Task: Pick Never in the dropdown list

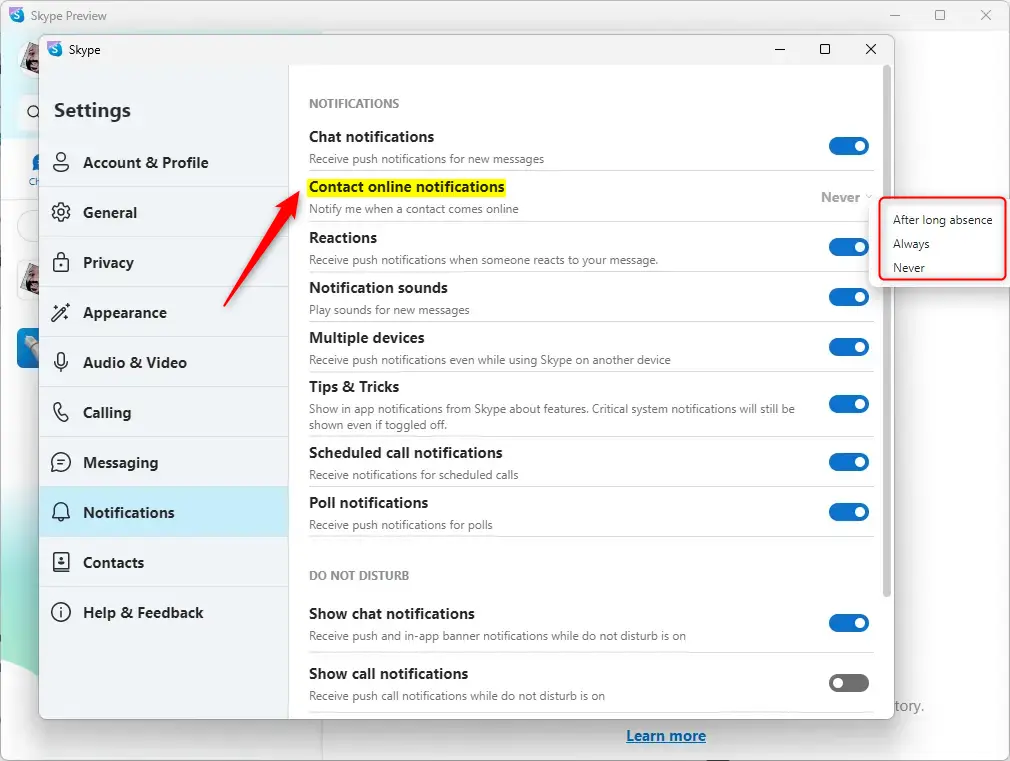Action: point(908,267)
